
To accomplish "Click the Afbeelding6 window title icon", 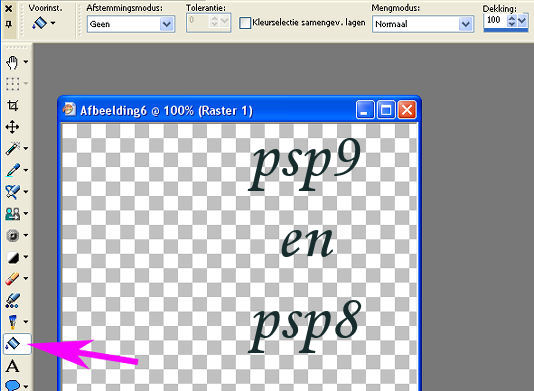I will 69,110.
